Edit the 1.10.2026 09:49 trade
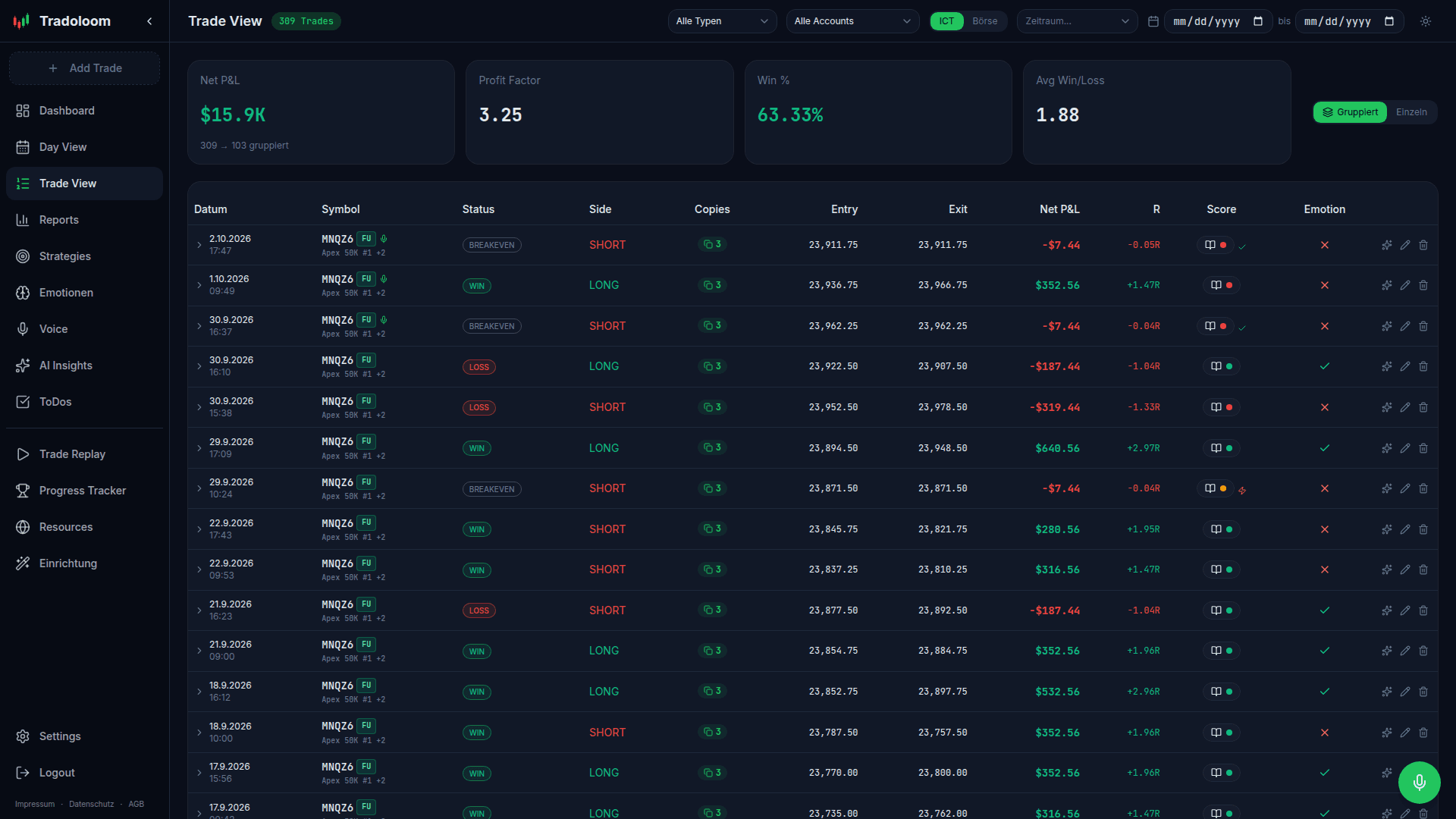1456x819 pixels. click(x=1405, y=285)
